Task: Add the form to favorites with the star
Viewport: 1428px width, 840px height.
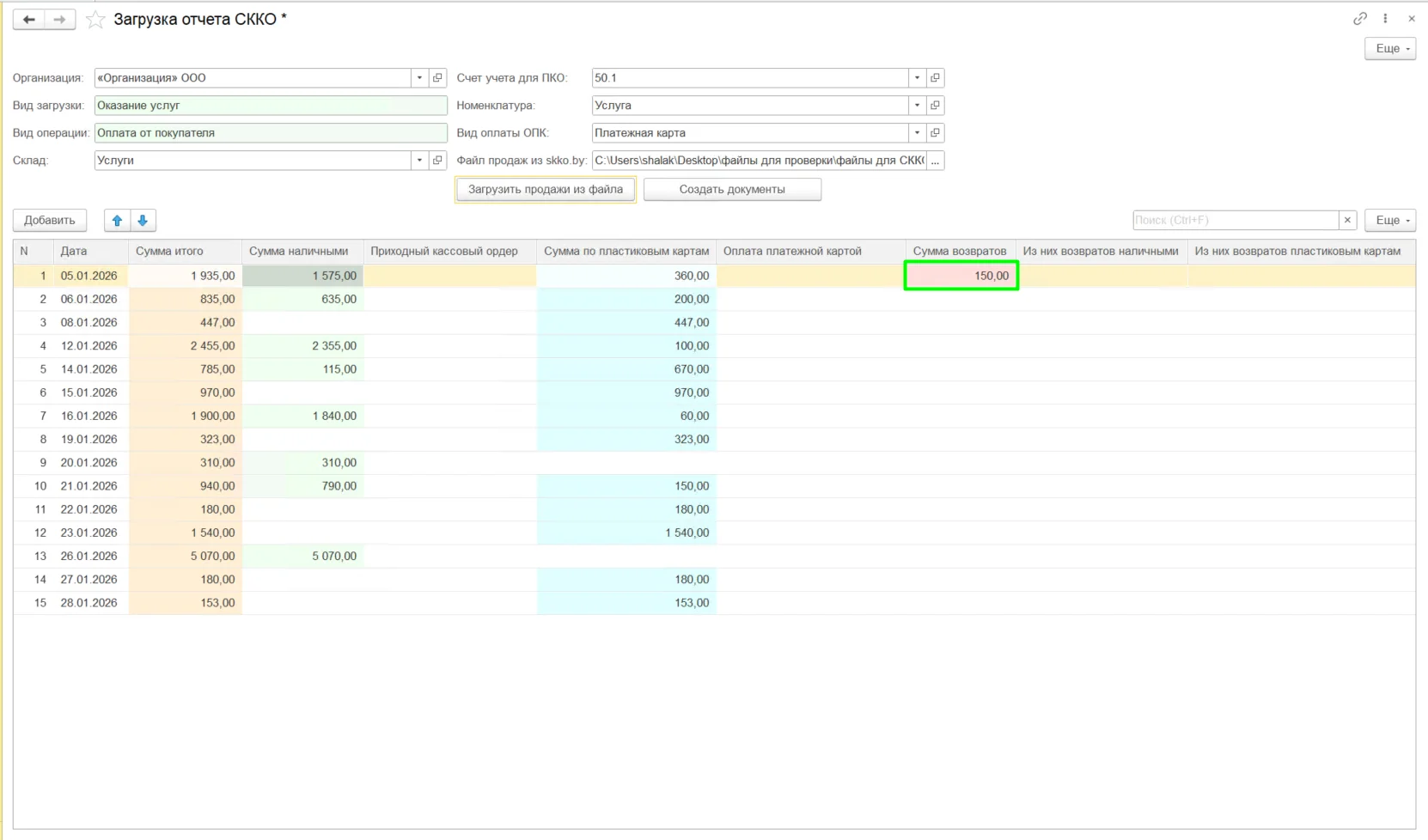Action: [x=95, y=19]
